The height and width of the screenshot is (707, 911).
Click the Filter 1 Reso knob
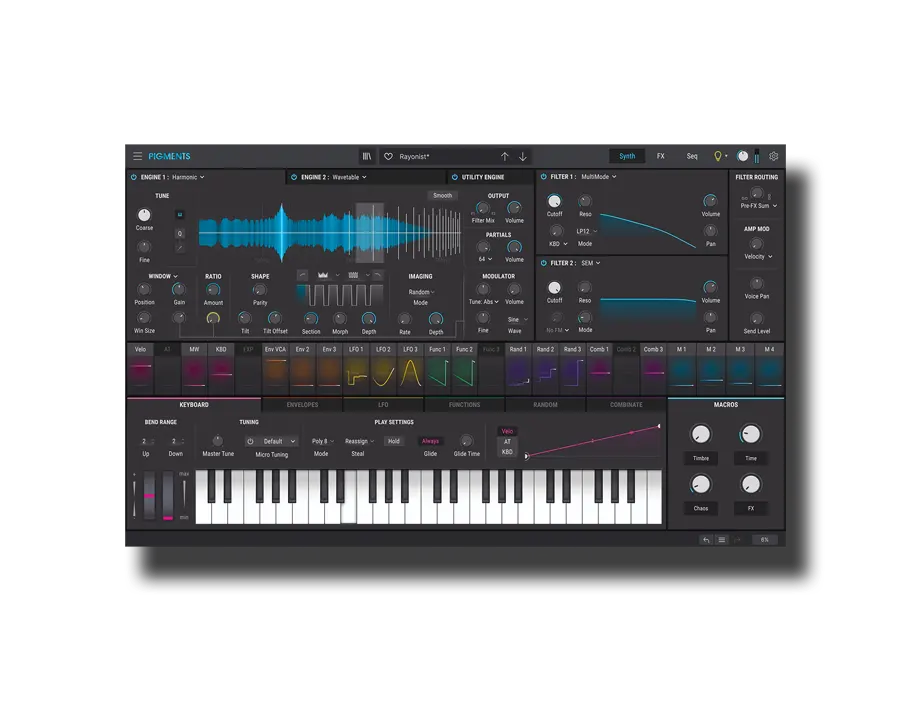[x=584, y=201]
